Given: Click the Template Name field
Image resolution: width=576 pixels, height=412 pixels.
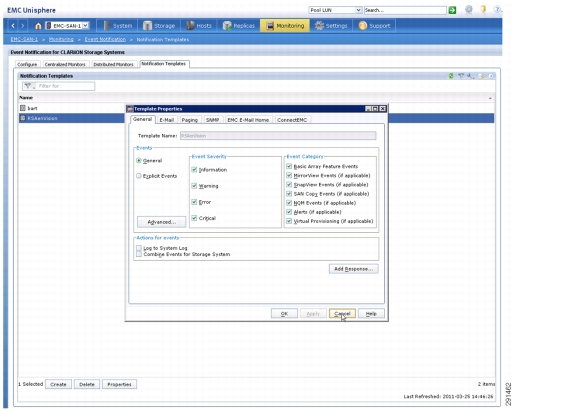Looking at the screenshot, I should [278, 136].
